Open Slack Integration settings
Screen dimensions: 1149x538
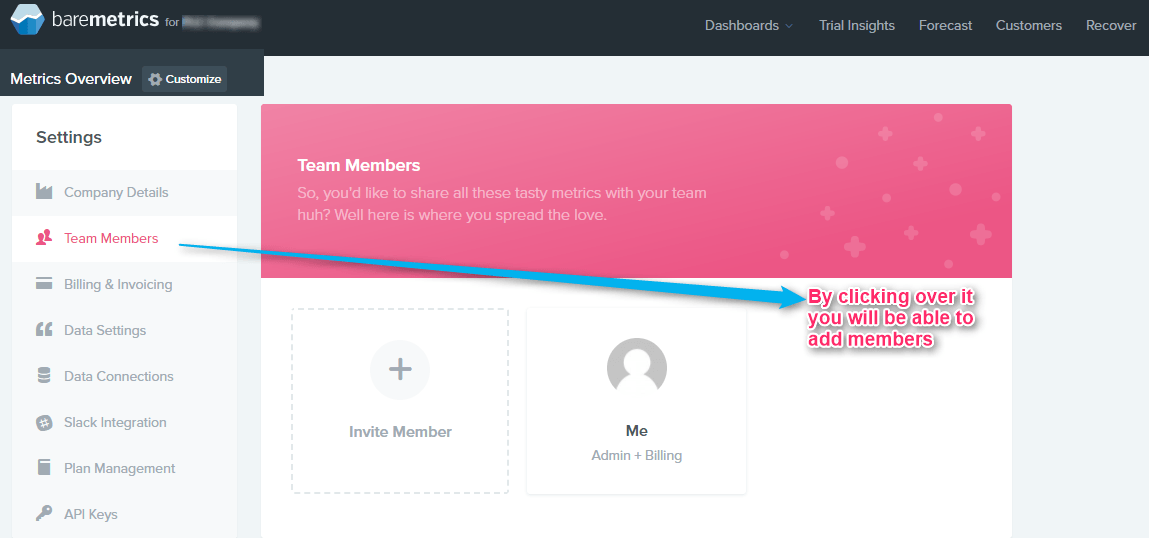125,423
